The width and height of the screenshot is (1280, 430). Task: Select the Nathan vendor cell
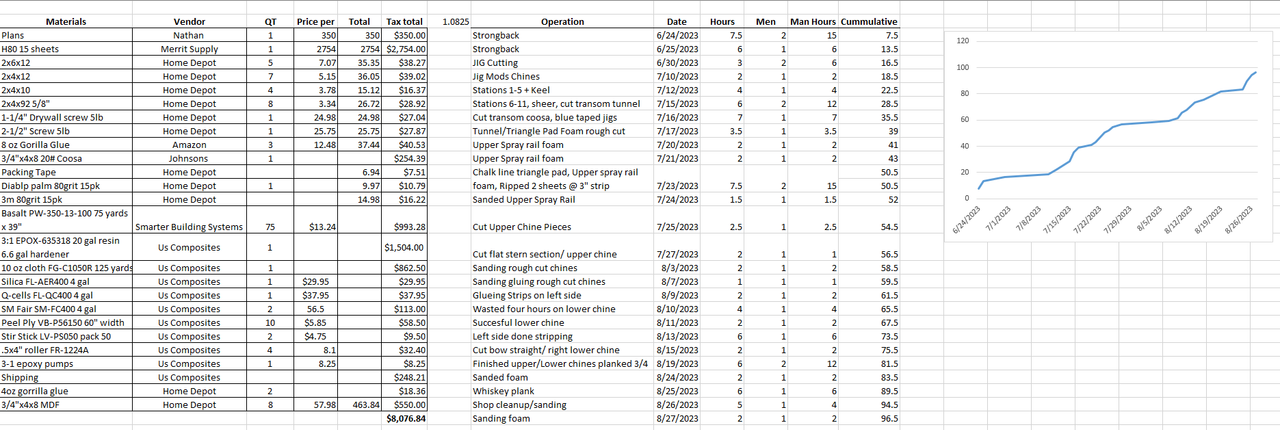point(189,35)
